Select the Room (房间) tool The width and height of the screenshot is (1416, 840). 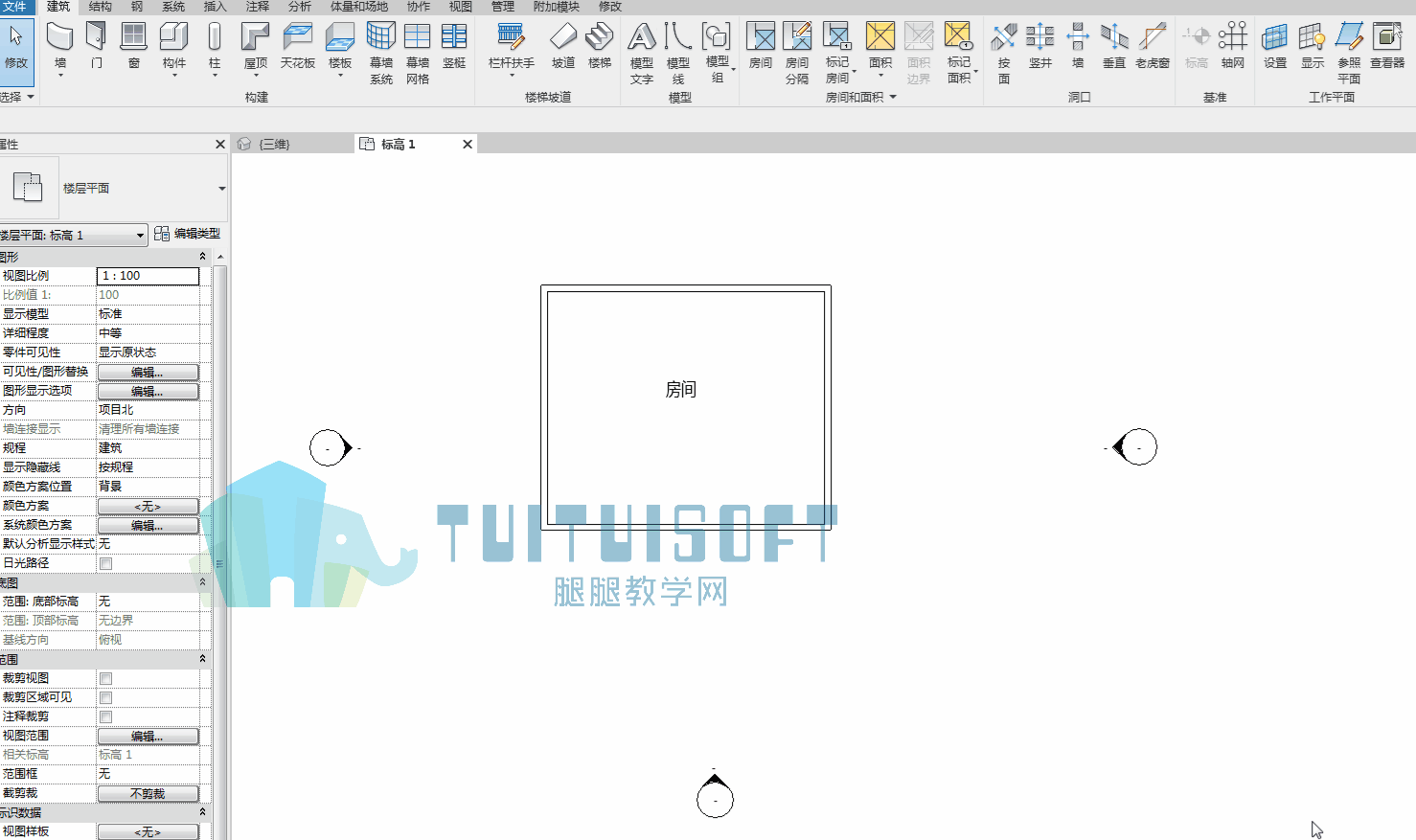pyautogui.click(x=761, y=47)
